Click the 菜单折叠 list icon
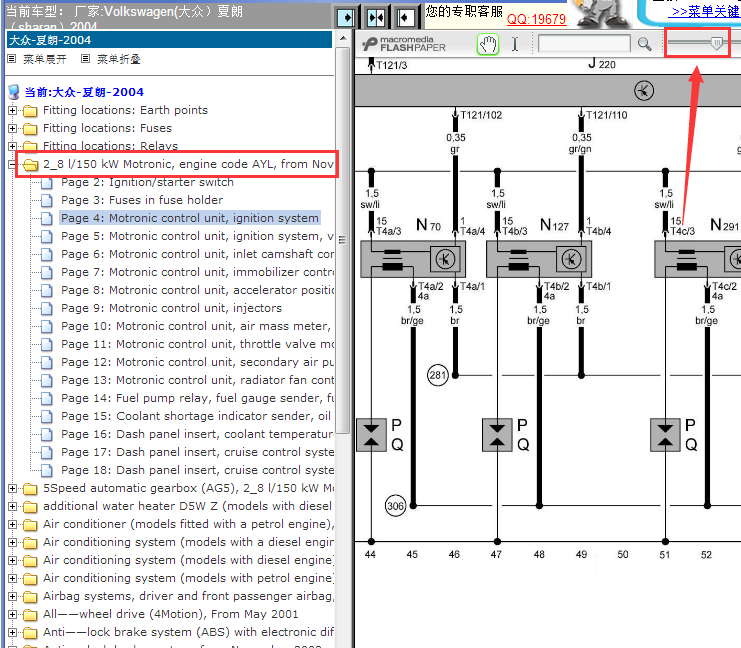The image size is (741, 648). point(86,59)
